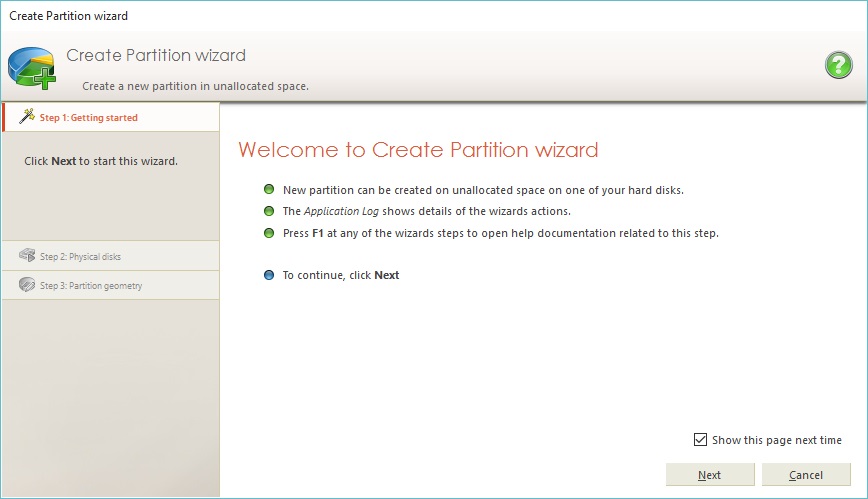Click the Next button
The height and width of the screenshot is (499, 868).
click(x=710, y=475)
